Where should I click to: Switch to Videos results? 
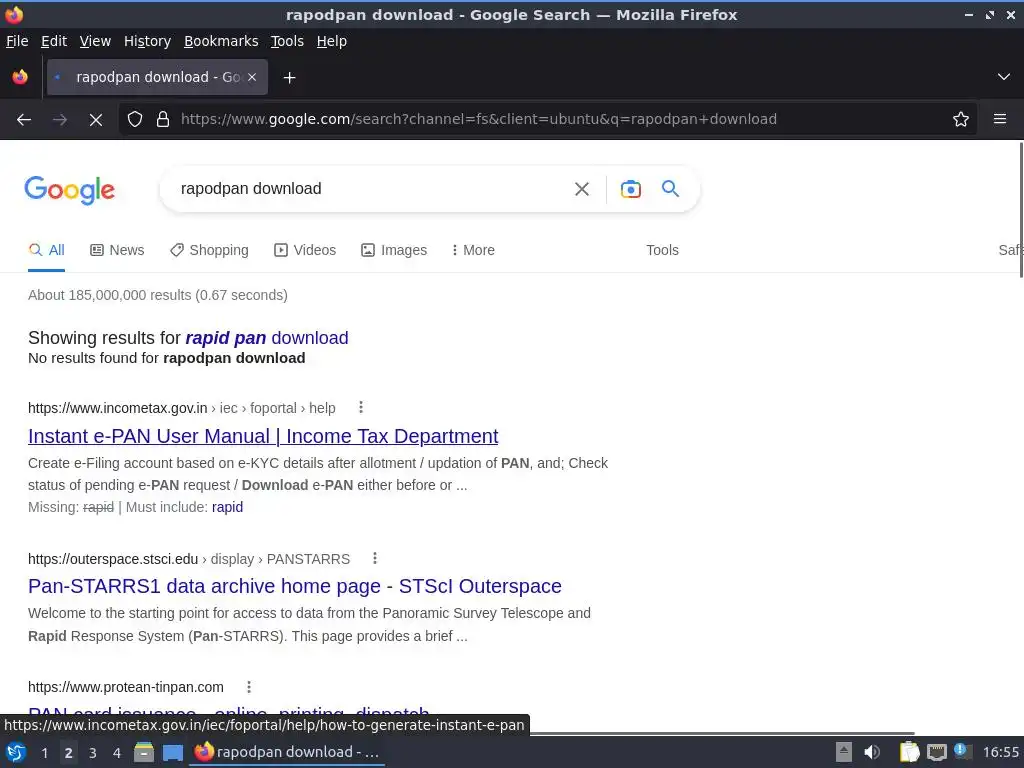click(305, 250)
